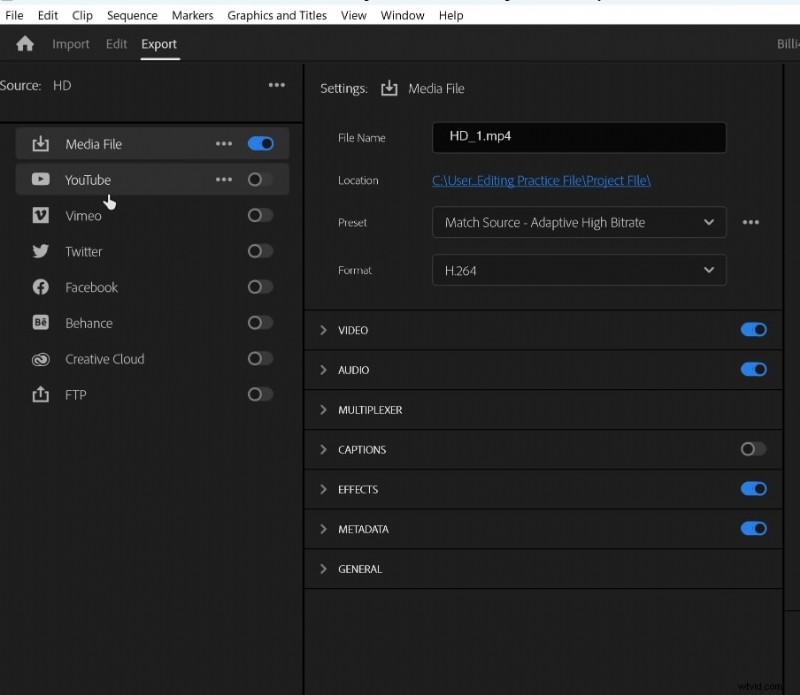The height and width of the screenshot is (695, 800).
Task: Expand the Multiplexer section
Action: click(x=323, y=409)
